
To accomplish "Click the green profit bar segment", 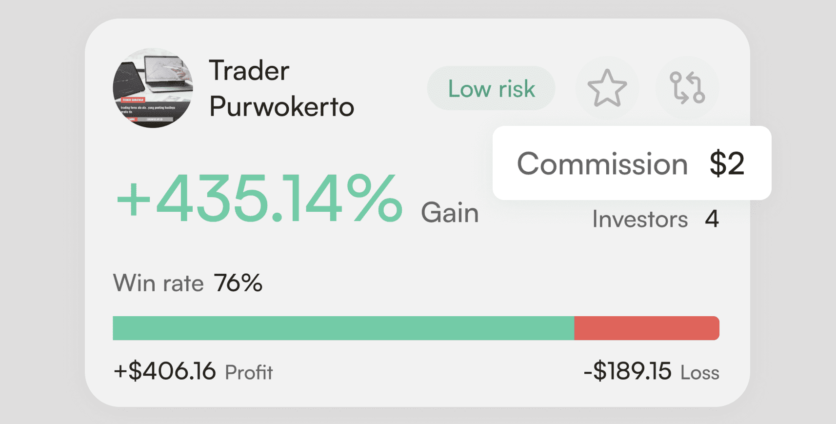I will [x=343, y=328].
